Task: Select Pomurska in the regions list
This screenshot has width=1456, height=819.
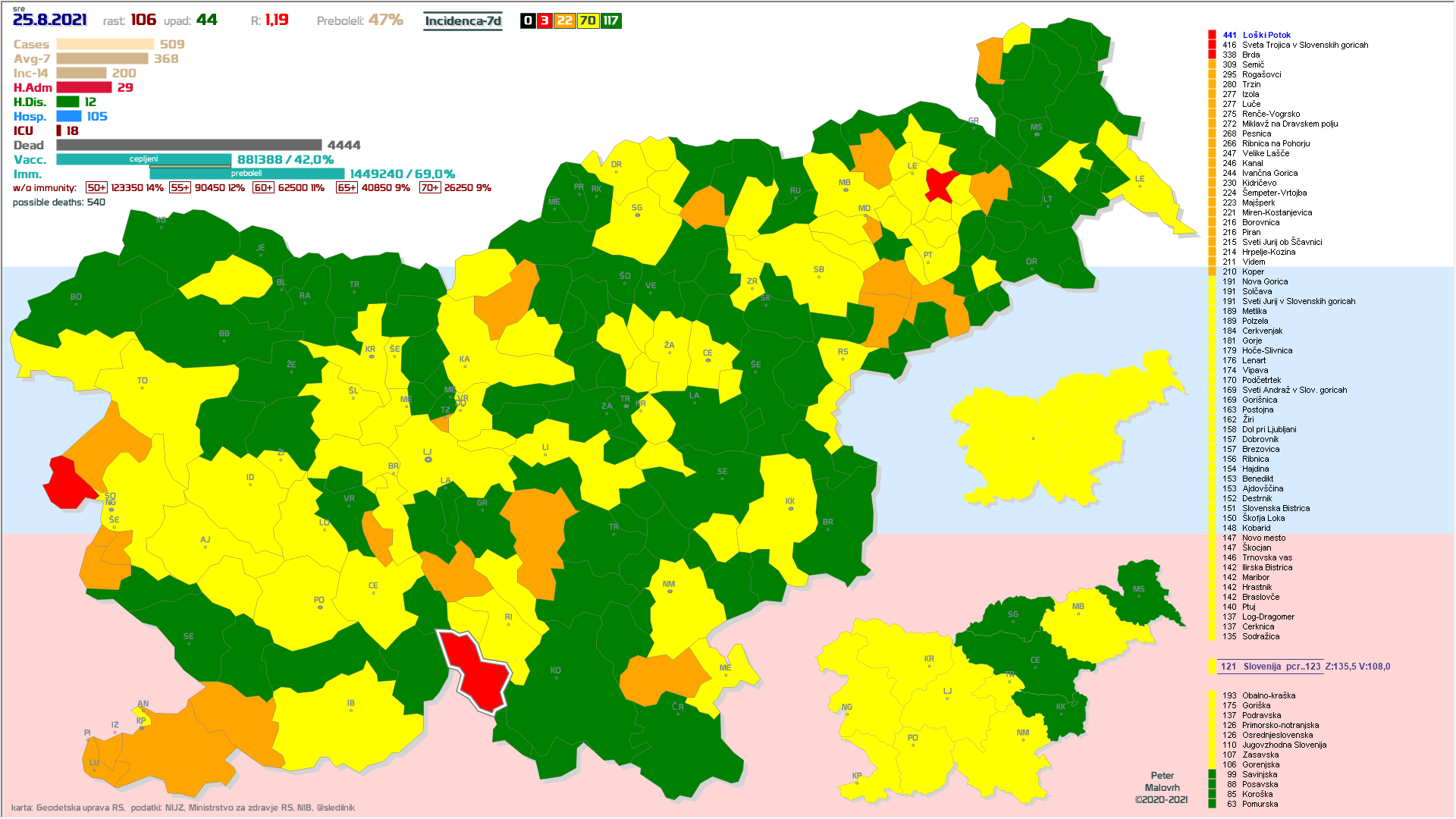Action: pyautogui.click(x=1260, y=804)
